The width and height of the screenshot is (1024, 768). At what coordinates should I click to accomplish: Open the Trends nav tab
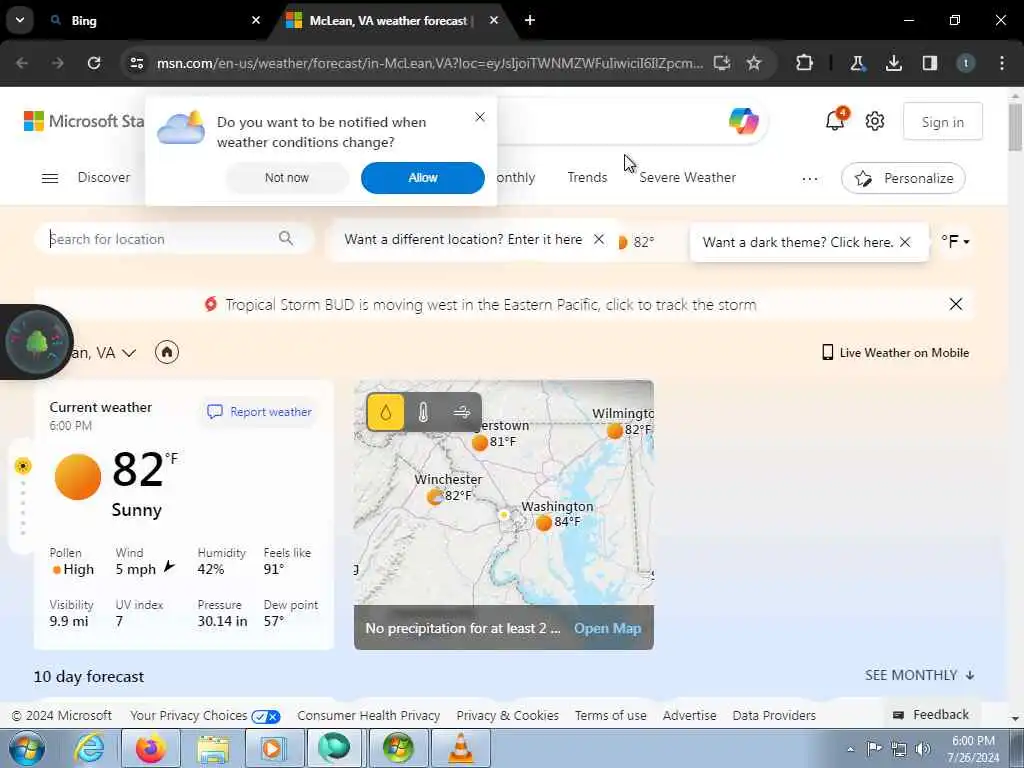(x=587, y=178)
